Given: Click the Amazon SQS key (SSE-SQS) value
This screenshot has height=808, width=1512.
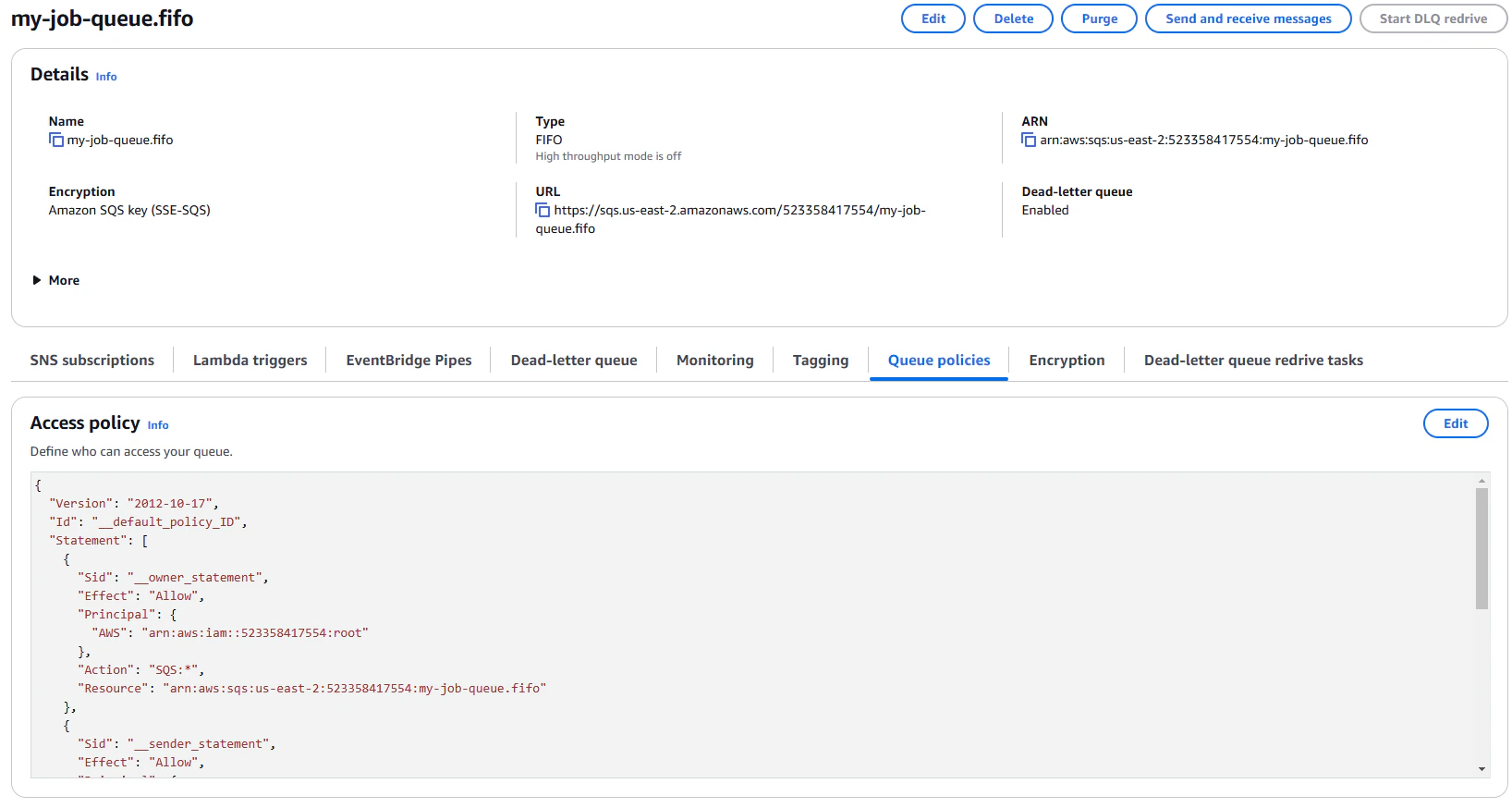Looking at the screenshot, I should click(129, 211).
